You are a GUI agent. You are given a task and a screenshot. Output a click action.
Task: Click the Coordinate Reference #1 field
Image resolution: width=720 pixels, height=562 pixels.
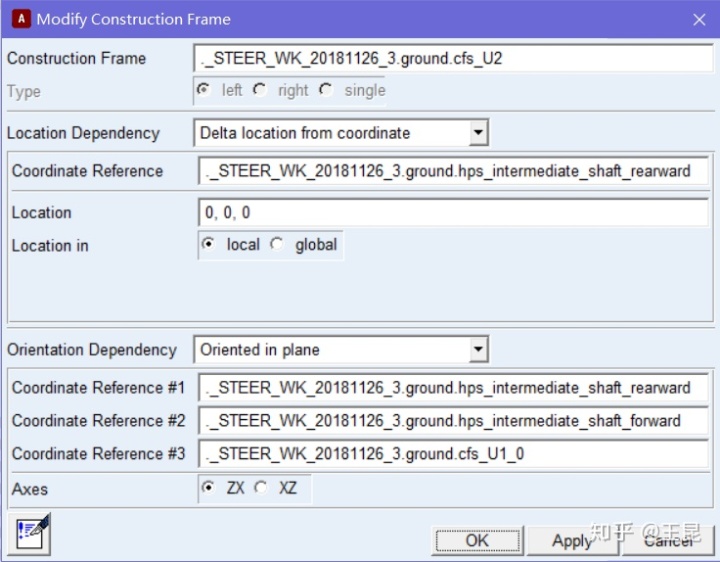(x=453, y=388)
